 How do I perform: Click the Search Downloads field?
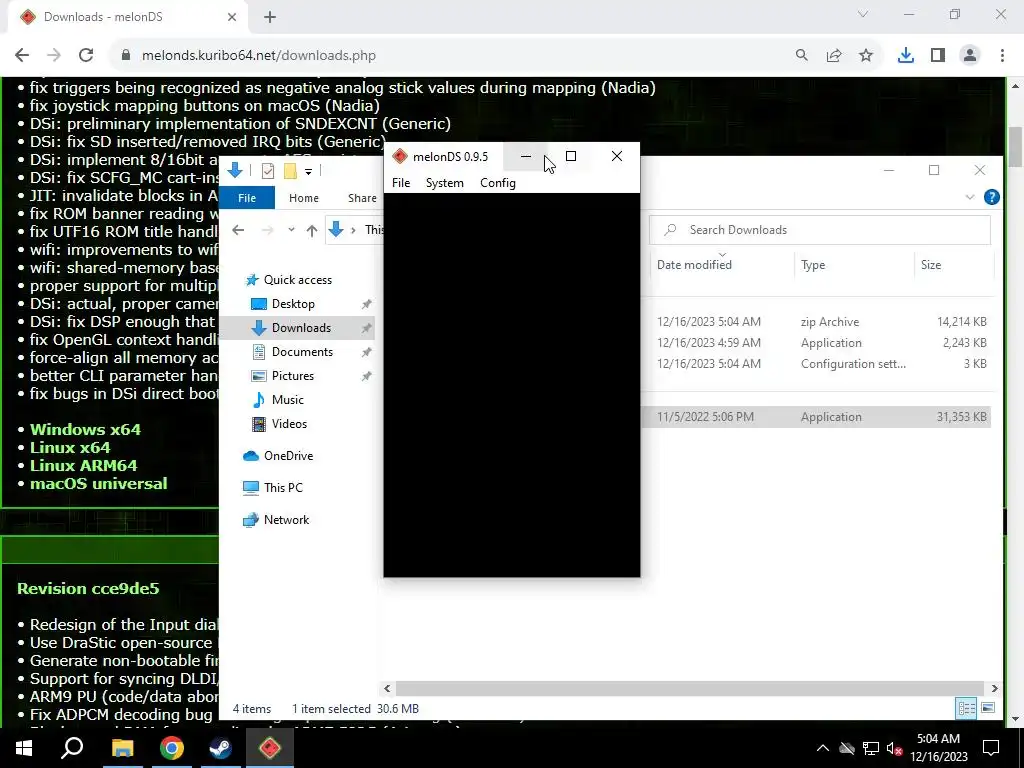click(820, 230)
